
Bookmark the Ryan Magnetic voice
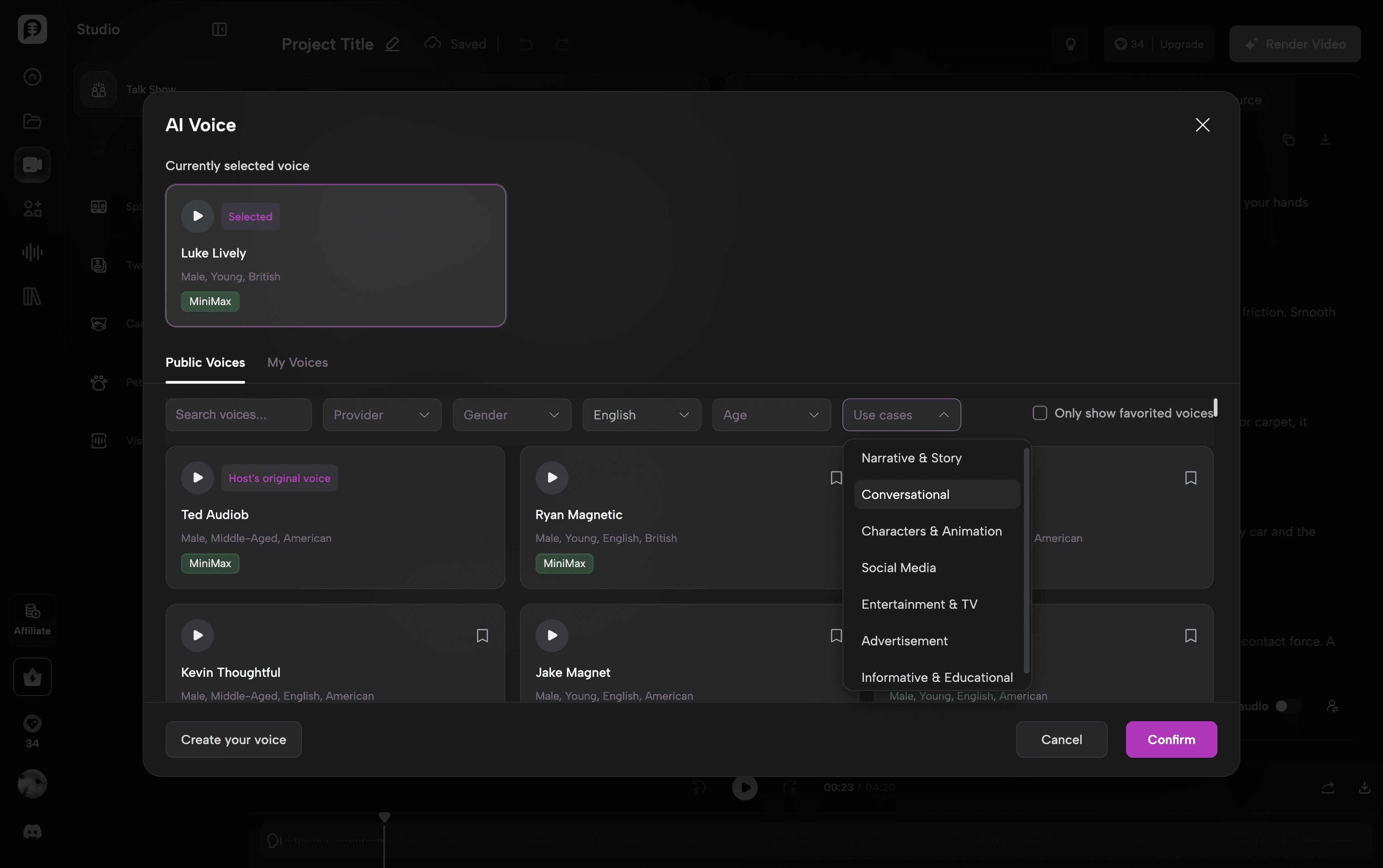[x=836, y=477]
